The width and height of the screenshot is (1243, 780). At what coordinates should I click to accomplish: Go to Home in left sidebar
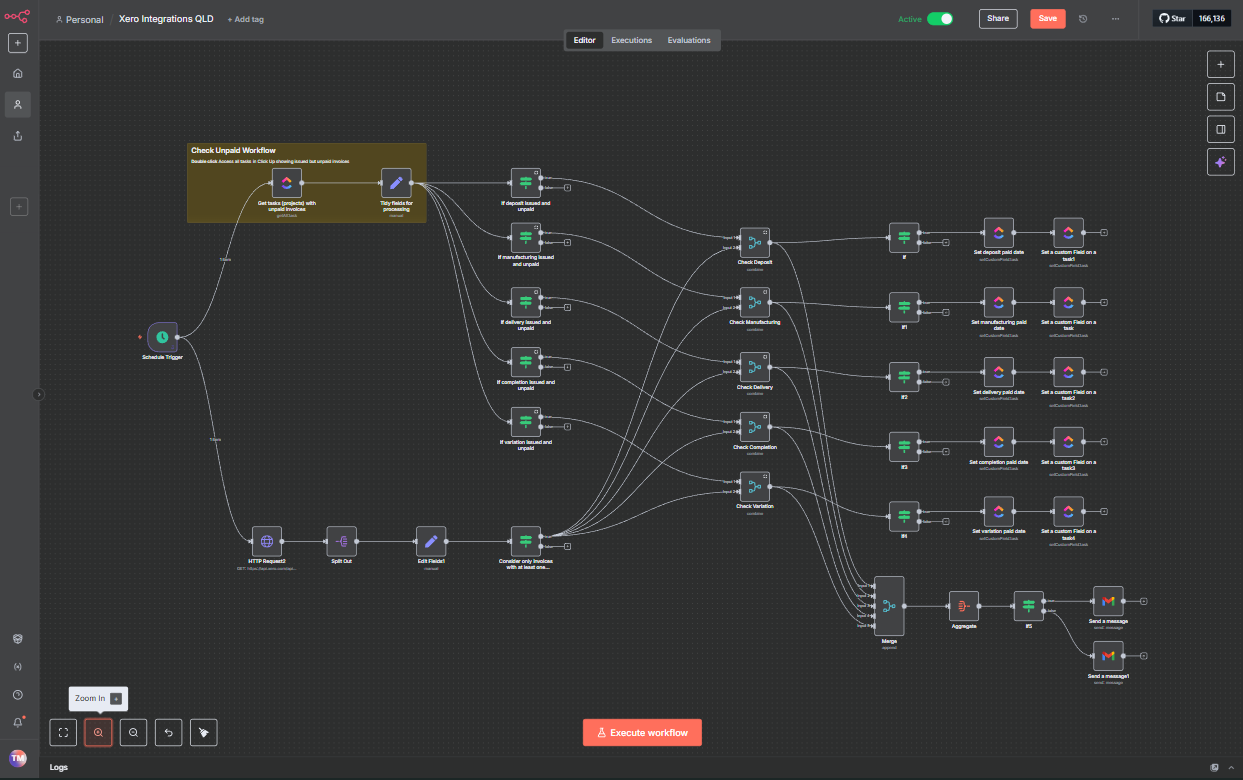click(17, 73)
